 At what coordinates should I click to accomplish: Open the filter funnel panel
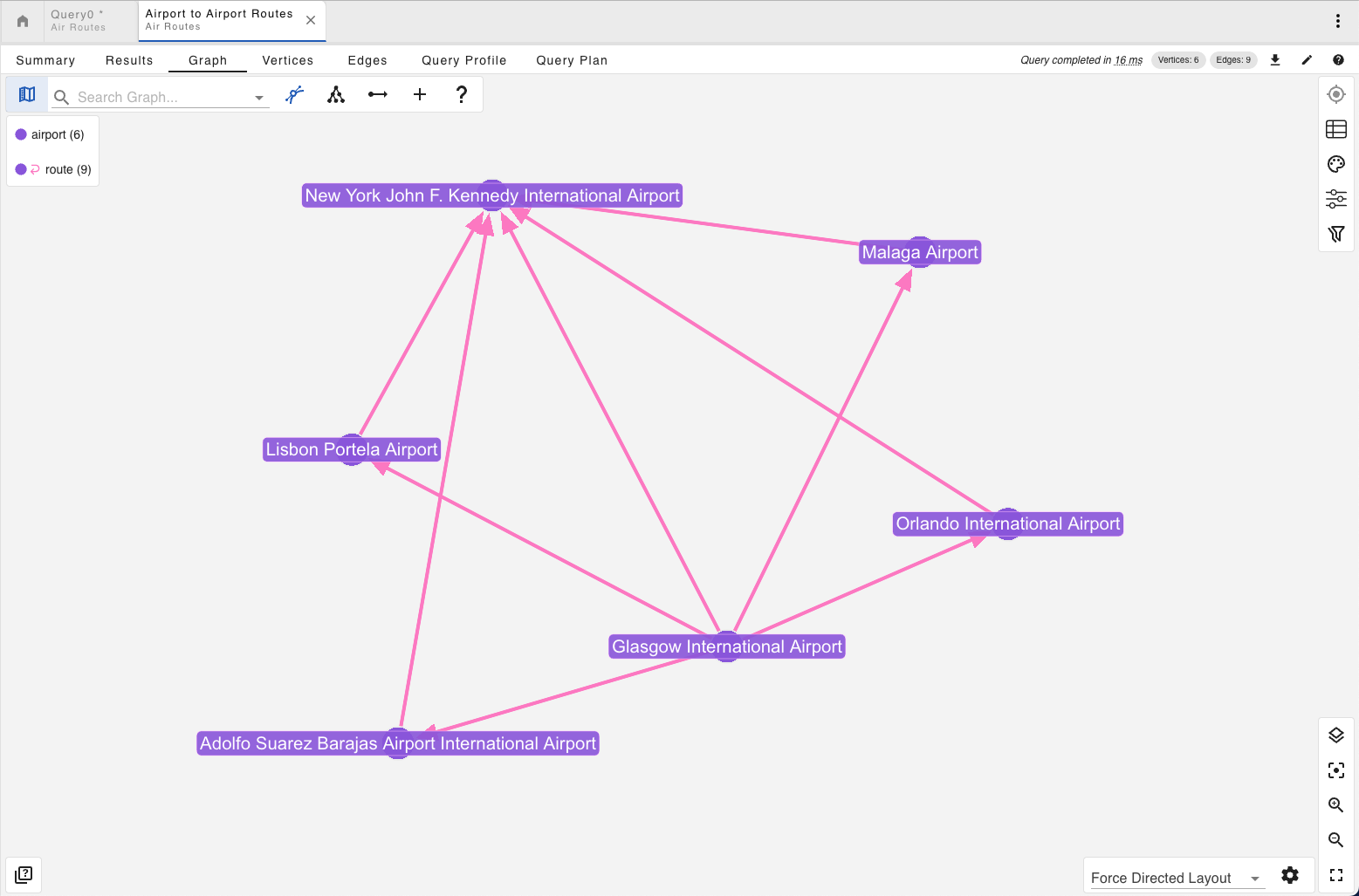[1335, 234]
